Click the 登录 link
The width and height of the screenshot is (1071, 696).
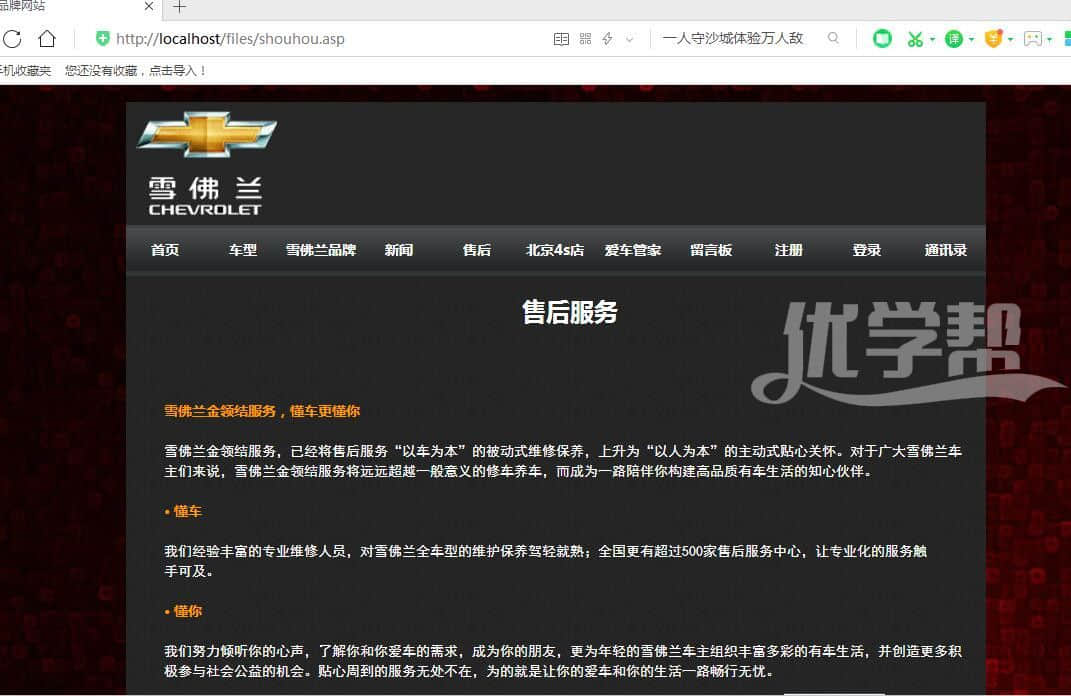(x=867, y=250)
